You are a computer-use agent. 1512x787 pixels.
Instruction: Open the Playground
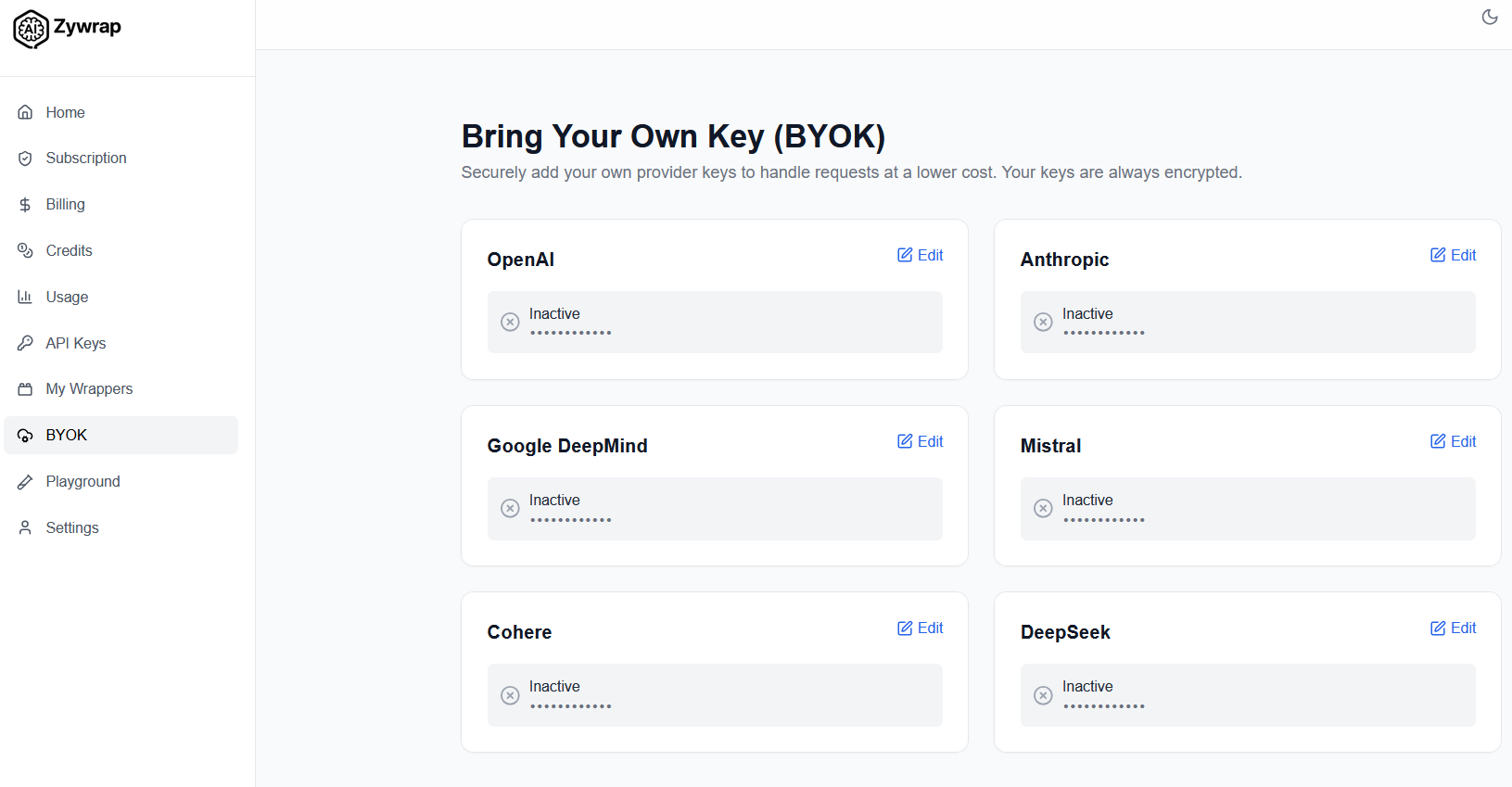[x=121, y=482]
